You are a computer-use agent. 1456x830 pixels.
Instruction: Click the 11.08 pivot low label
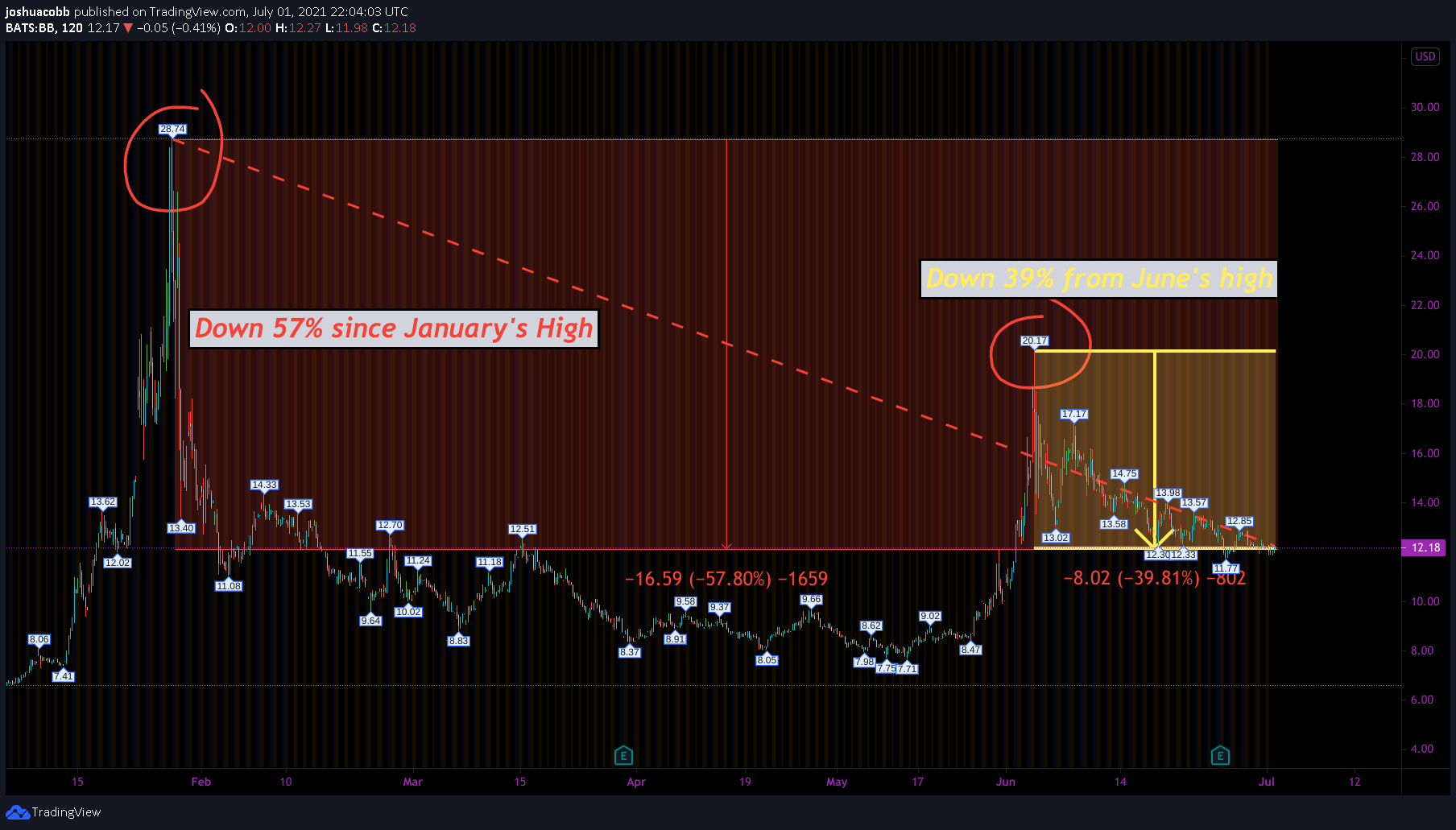229,586
